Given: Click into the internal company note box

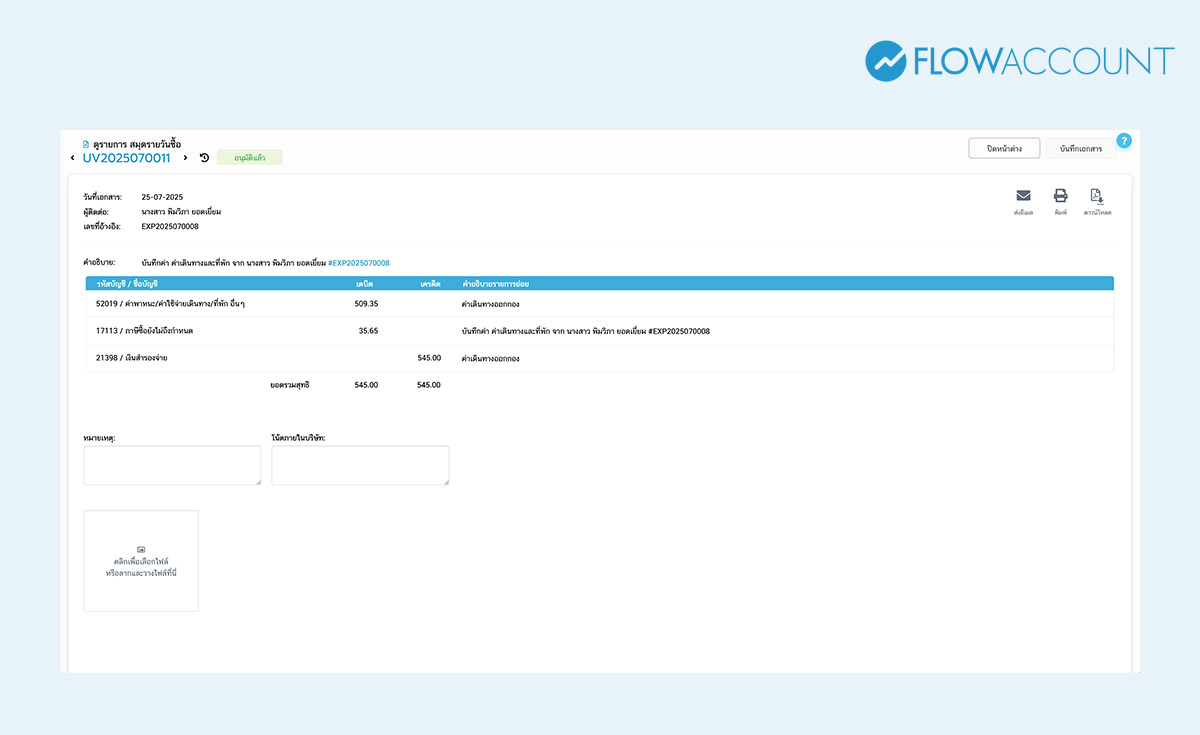Looking at the screenshot, I should tap(360, 466).
